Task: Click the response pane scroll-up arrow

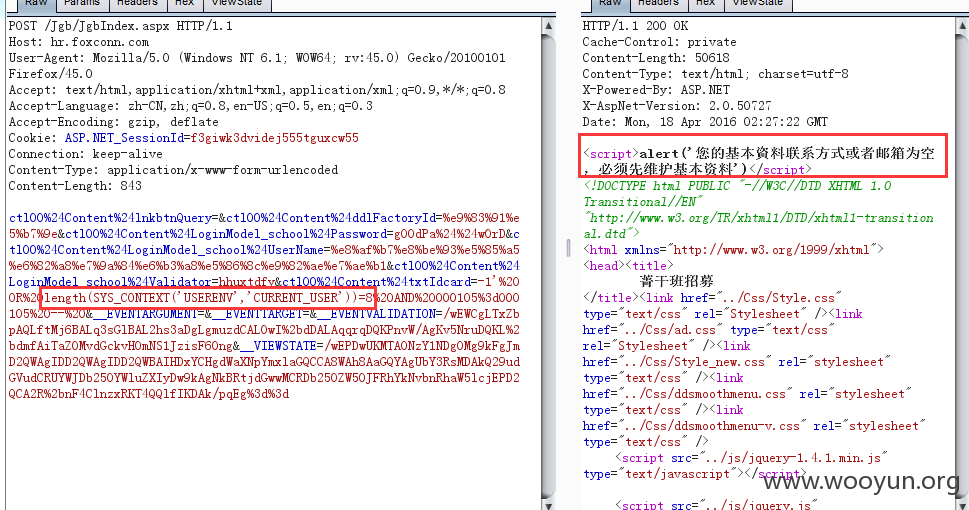Action: 963,26
